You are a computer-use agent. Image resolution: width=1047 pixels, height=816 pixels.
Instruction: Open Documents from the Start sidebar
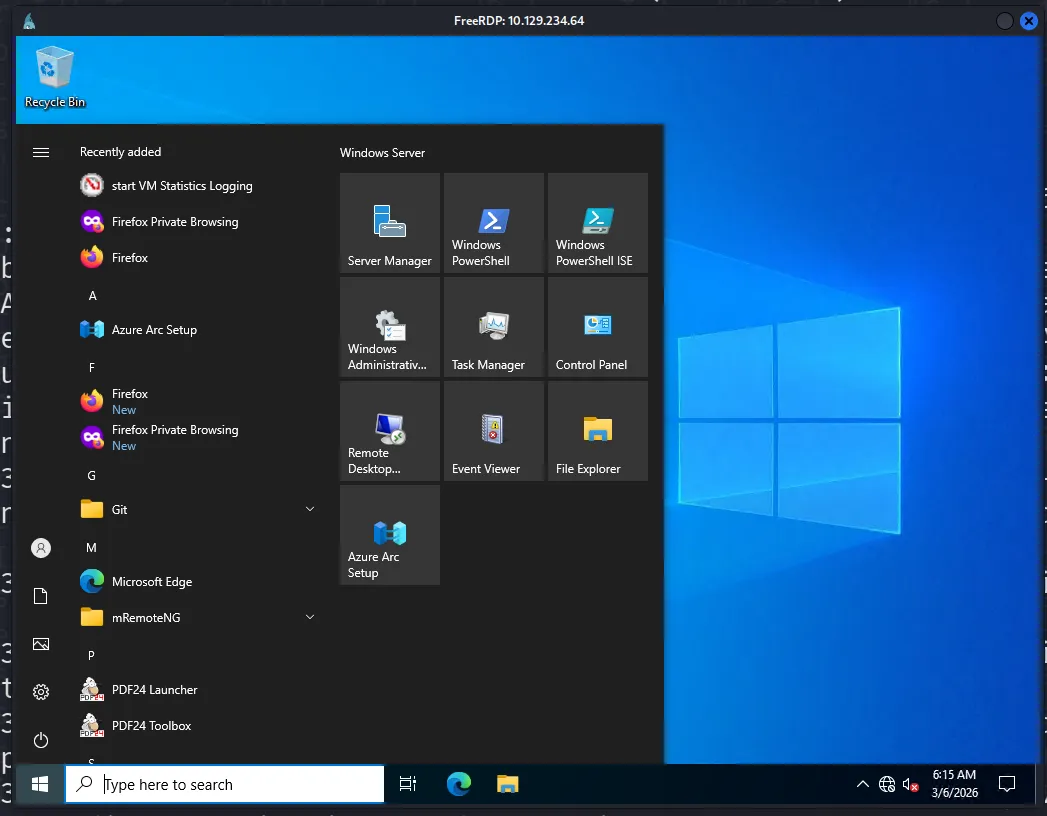[x=41, y=596]
